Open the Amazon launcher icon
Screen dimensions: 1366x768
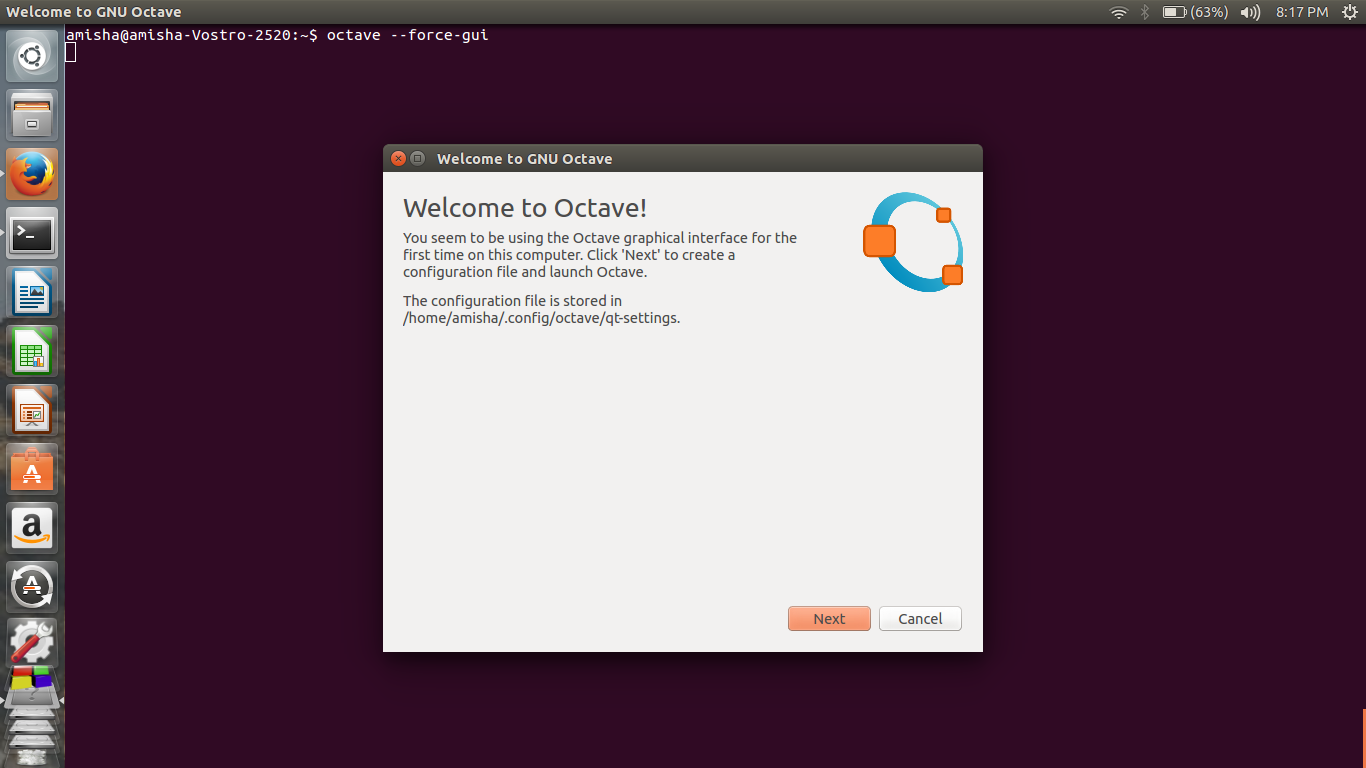click(x=32, y=528)
